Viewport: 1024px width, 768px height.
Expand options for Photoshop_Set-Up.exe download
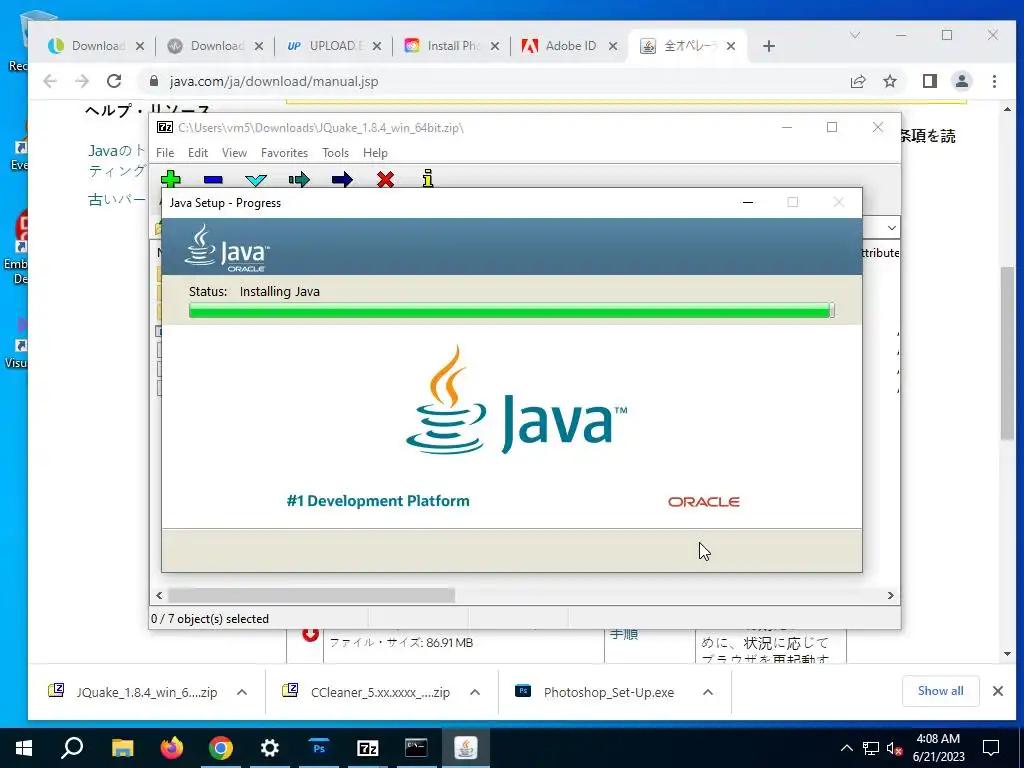708,692
